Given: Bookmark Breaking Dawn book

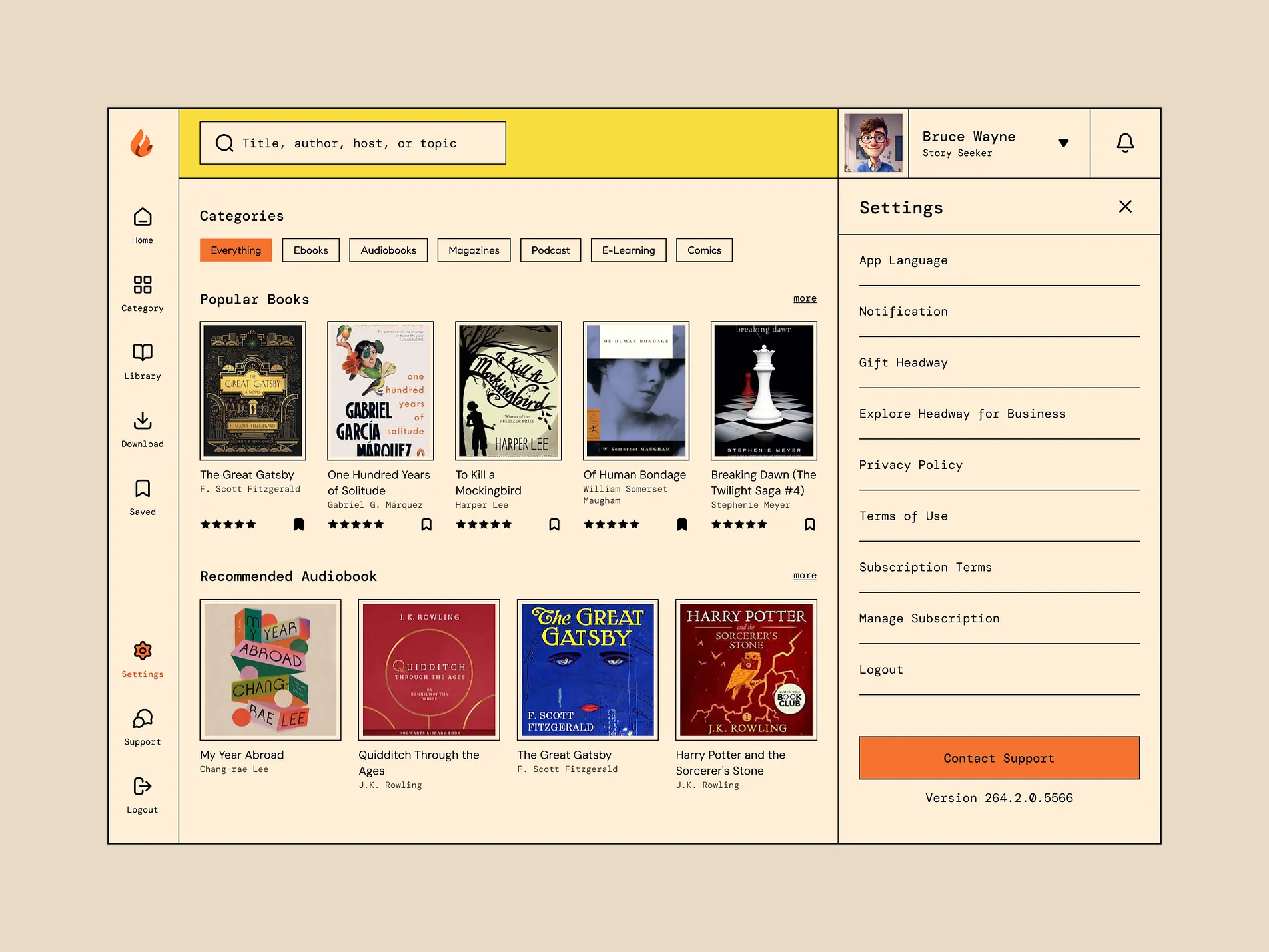Looking at the screenshot, I should tap(810, 525).
